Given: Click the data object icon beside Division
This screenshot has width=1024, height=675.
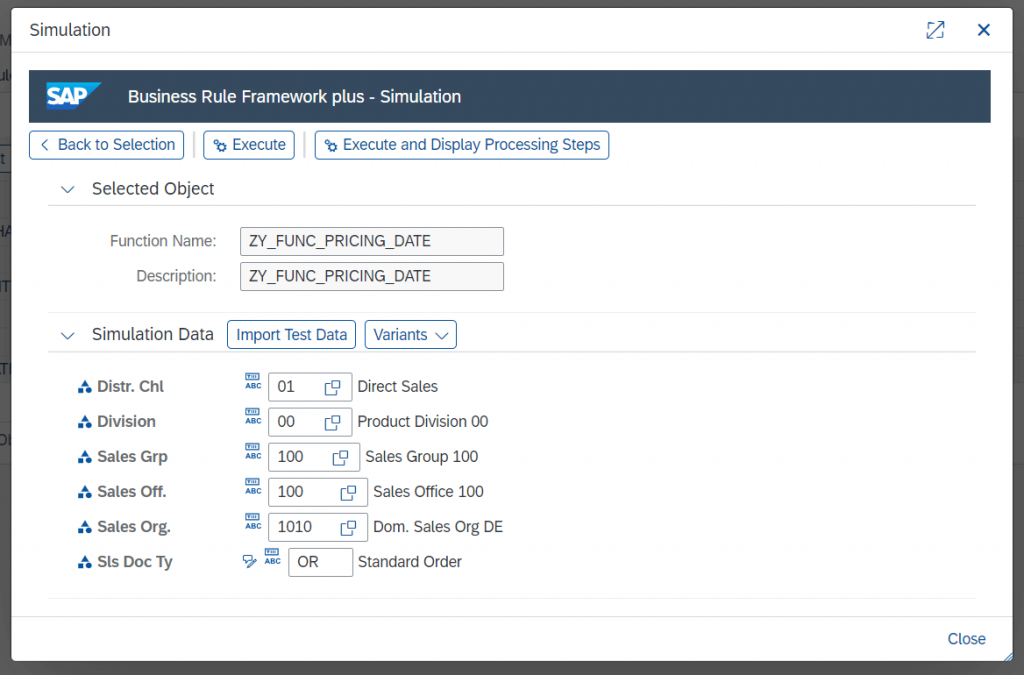Looking at the screenshot, I should click(84, 422).
